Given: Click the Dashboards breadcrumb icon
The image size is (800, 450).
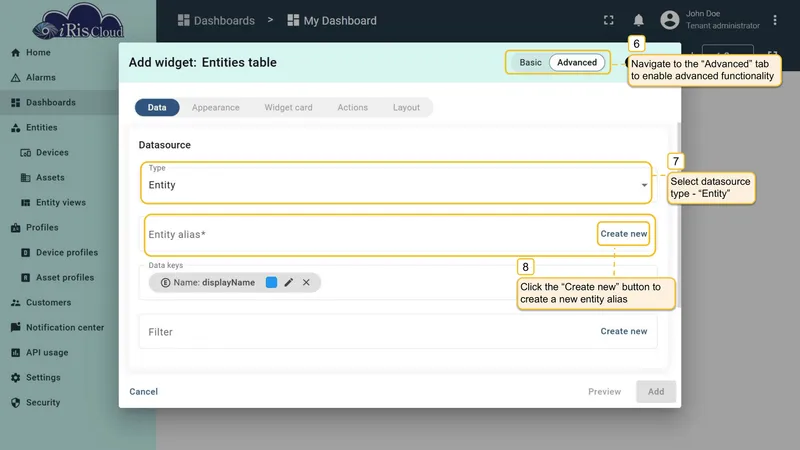Looking at the screenshot, I should (x=184, y=20).
